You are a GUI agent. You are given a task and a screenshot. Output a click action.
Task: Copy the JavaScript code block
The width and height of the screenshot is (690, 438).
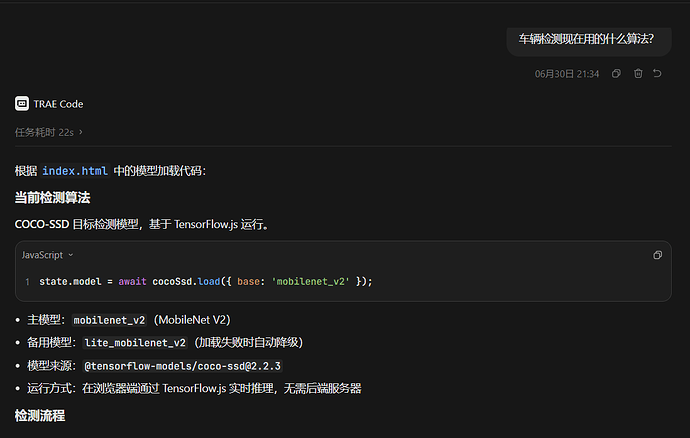pyautogui.click(x=657, y=255)
